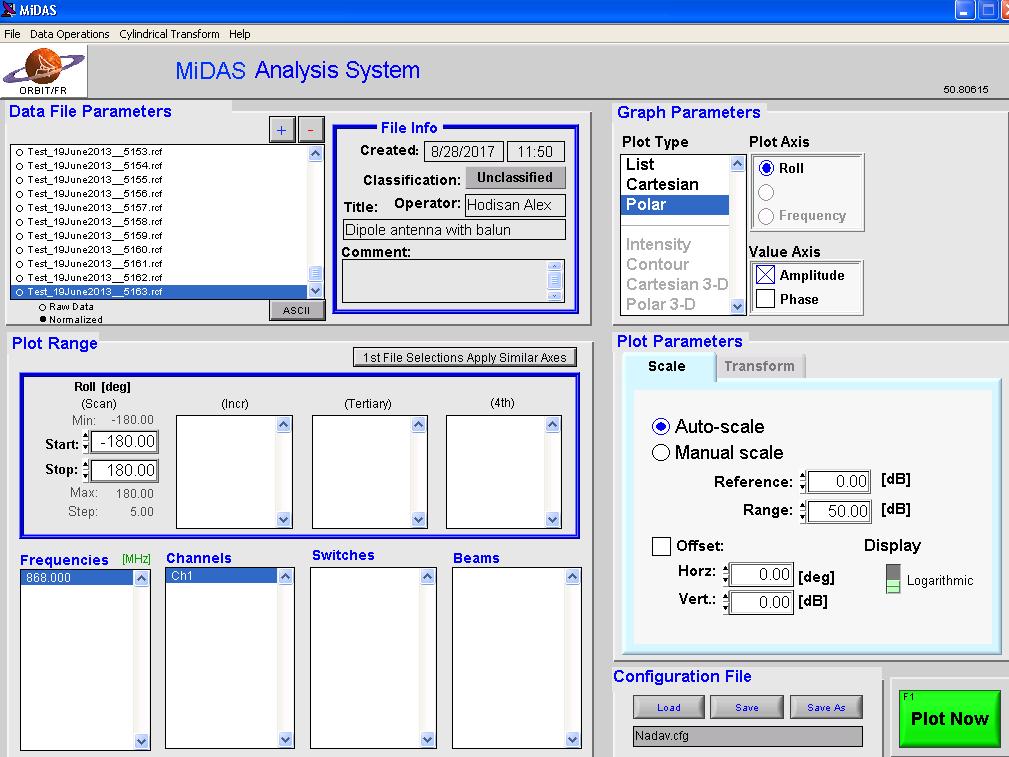Toggle the Logarithmic display switch

pyautogui.click(x=893, y=579)
